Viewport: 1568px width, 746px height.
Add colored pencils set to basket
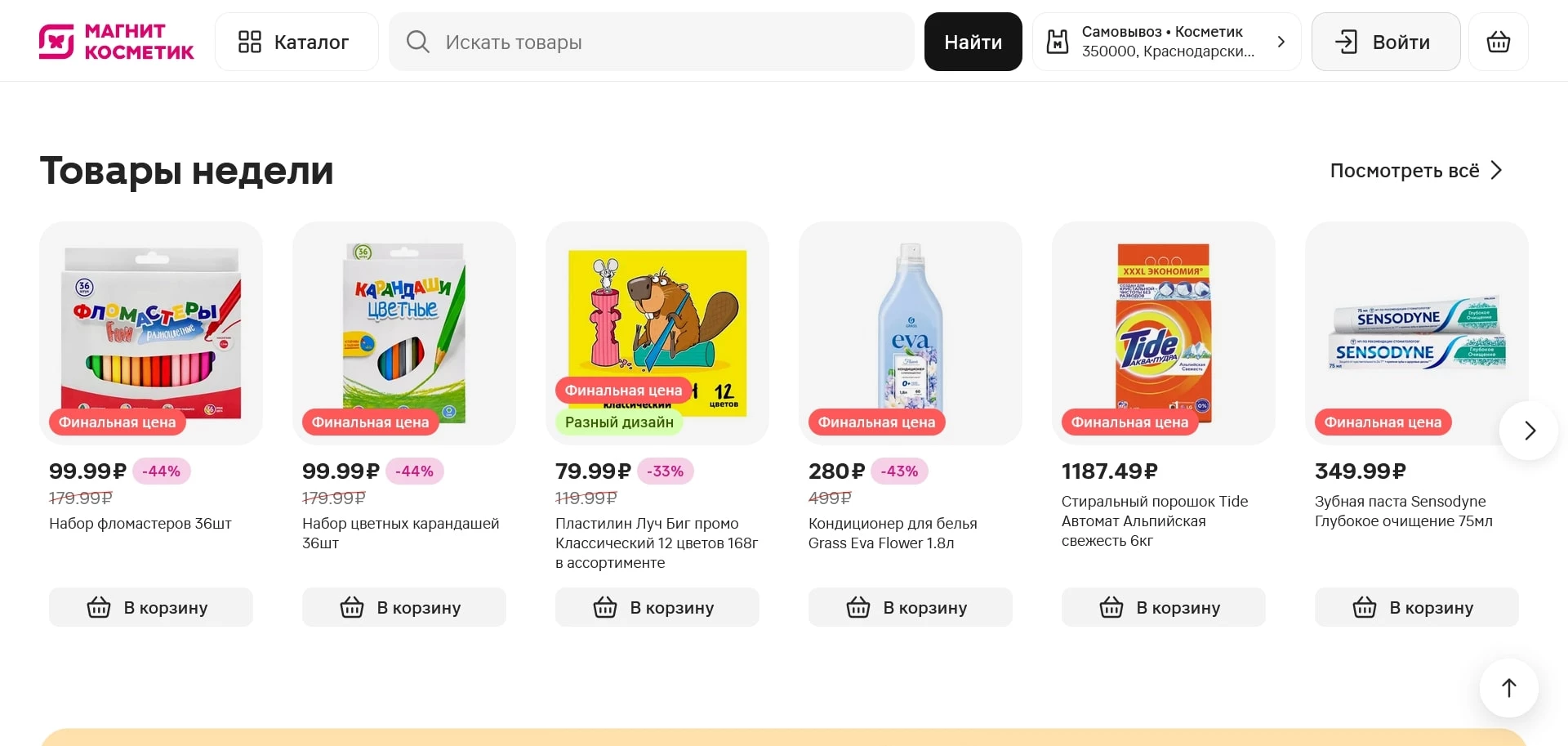click(x=404, y=607)
